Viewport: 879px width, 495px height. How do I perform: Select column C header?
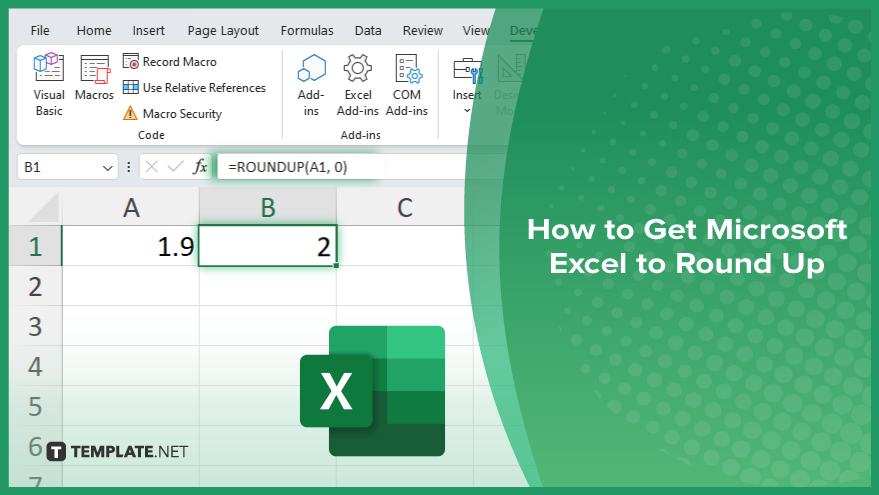click(405, 207)
